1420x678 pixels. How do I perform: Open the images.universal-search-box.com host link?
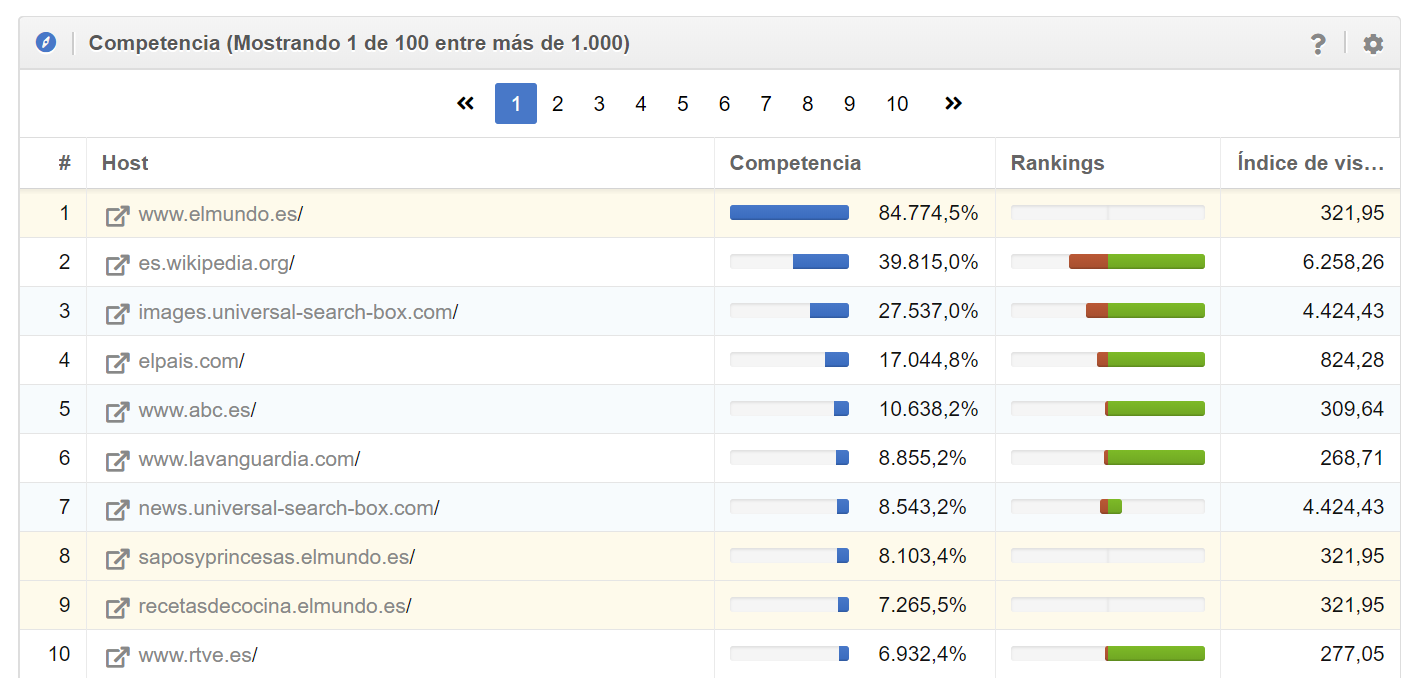pos(296,312)
